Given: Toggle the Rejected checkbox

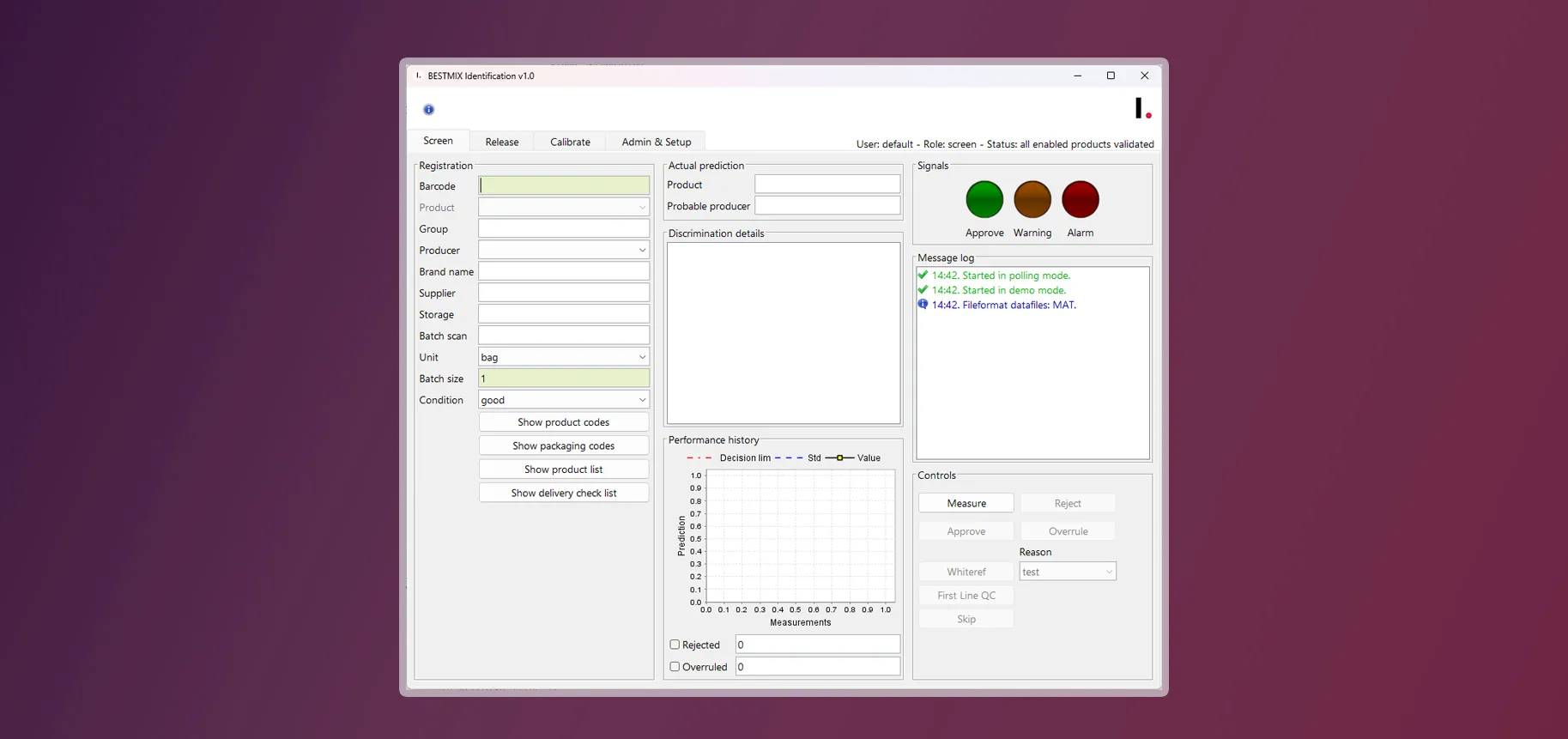Looking at the screenshot, I should (675, 645).
